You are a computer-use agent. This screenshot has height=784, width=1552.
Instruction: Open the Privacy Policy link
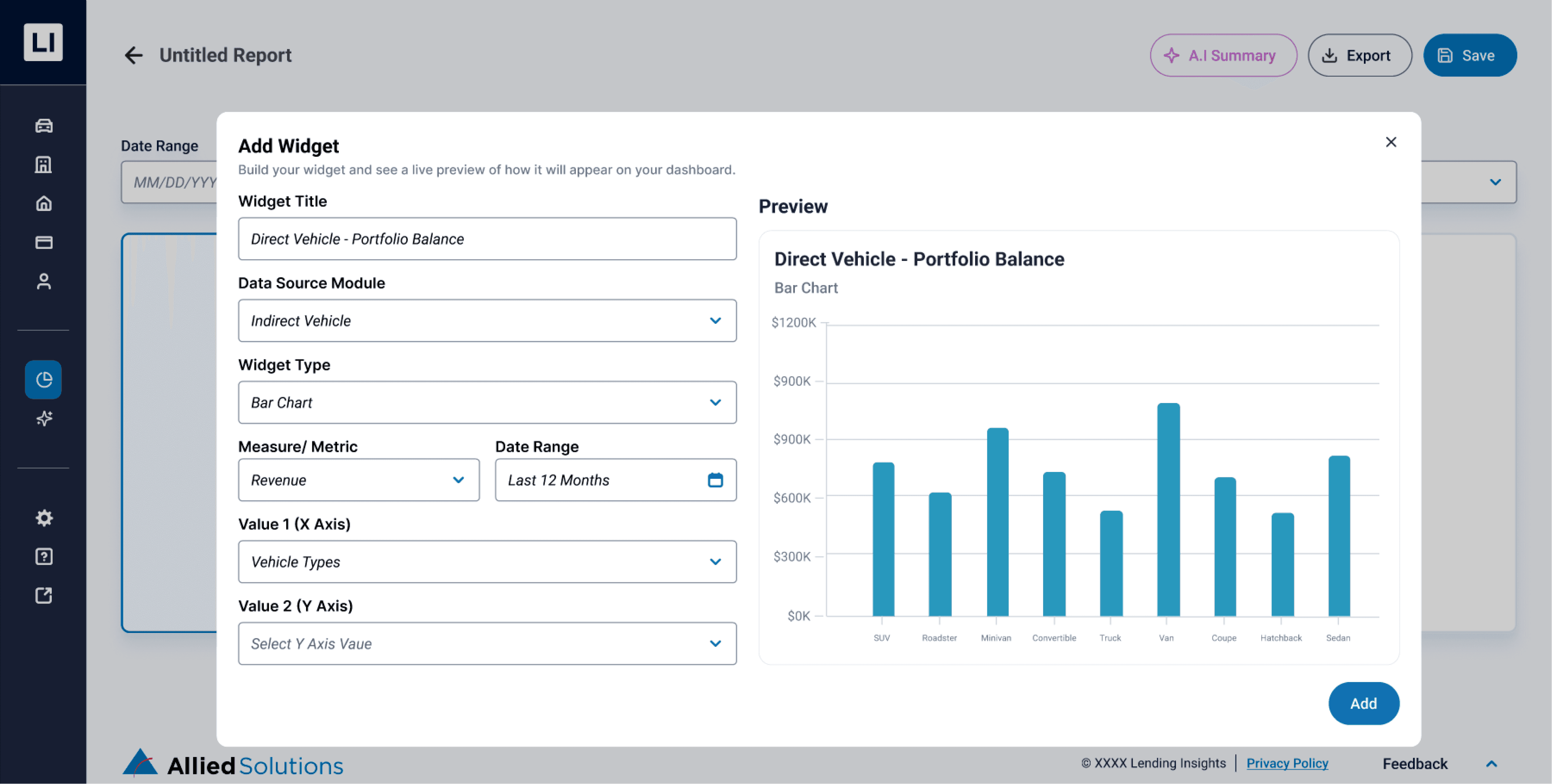click(x=1287, y=763)
